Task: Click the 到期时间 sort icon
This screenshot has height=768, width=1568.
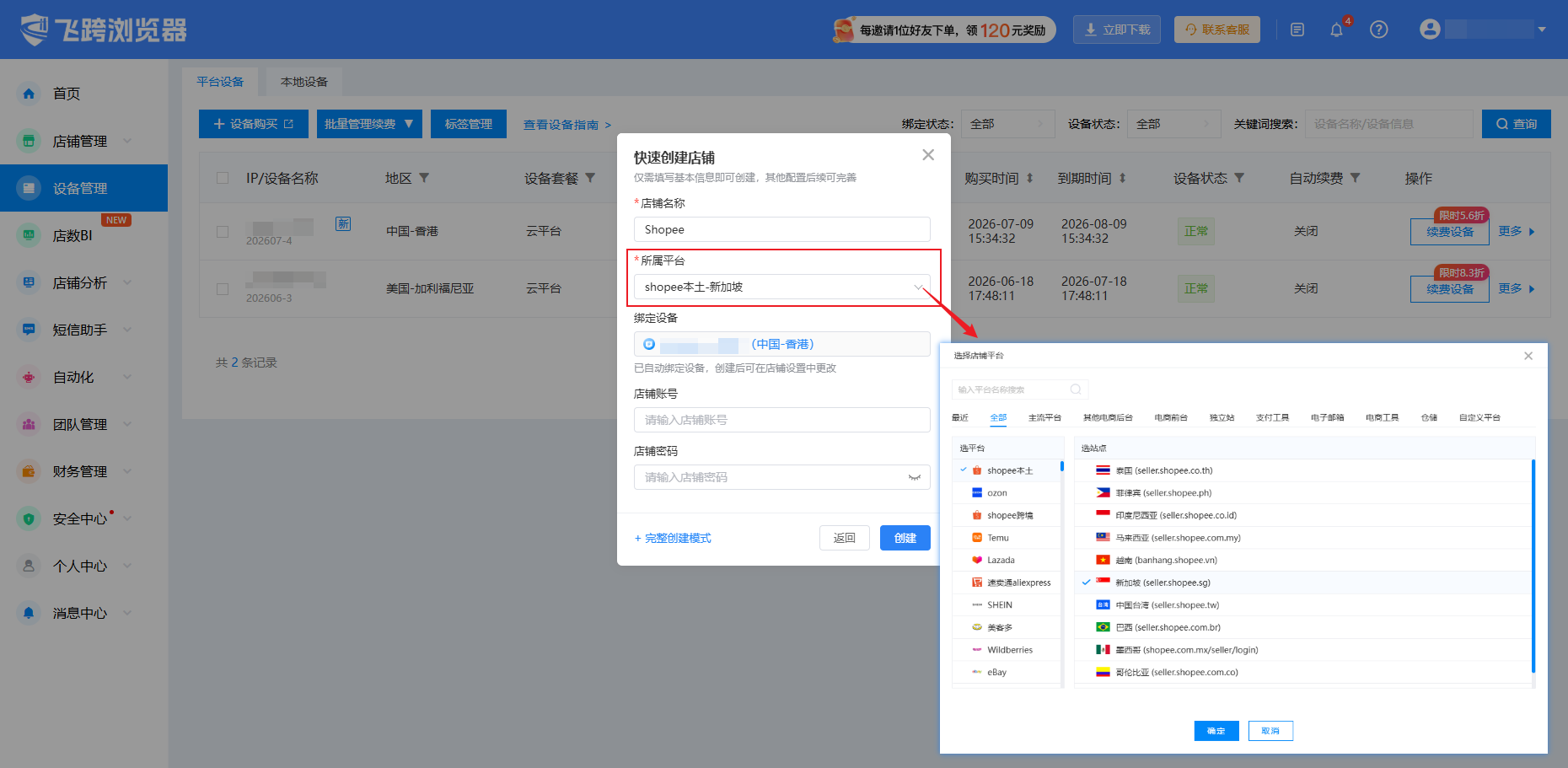Action: click(x=1122, y=179)
